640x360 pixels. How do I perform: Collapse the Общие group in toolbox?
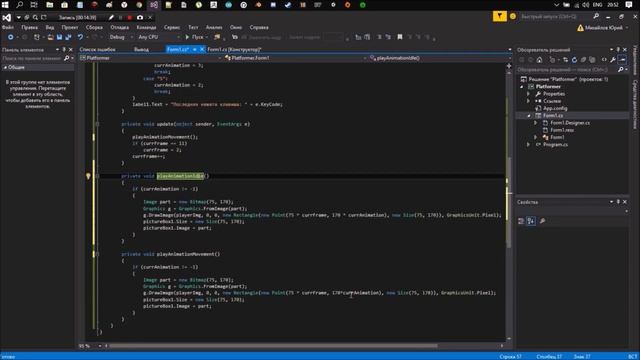pos(5,67)
